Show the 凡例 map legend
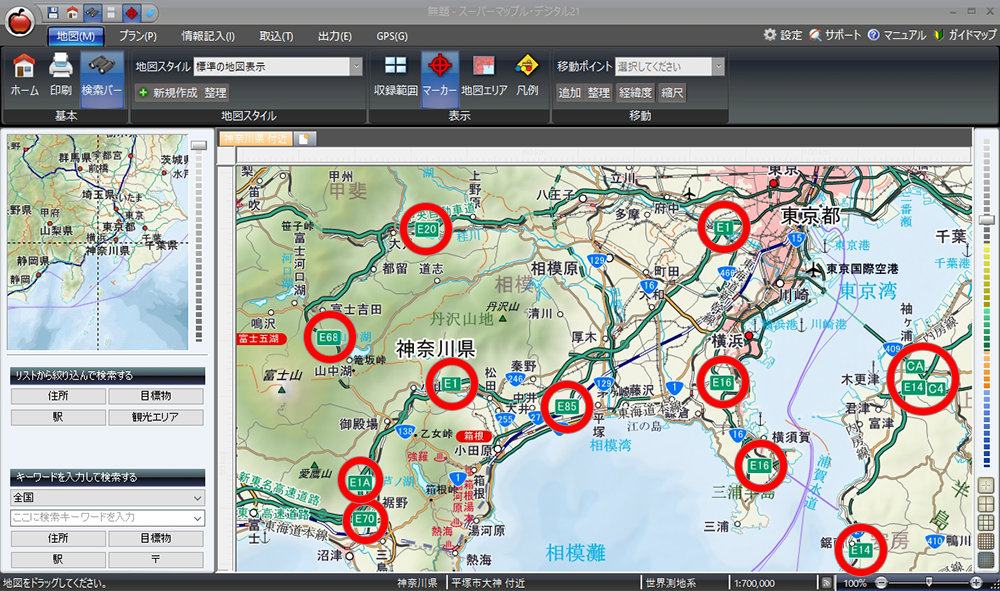This screenshot has height=591, width=1000. click(x=527, y=75)
